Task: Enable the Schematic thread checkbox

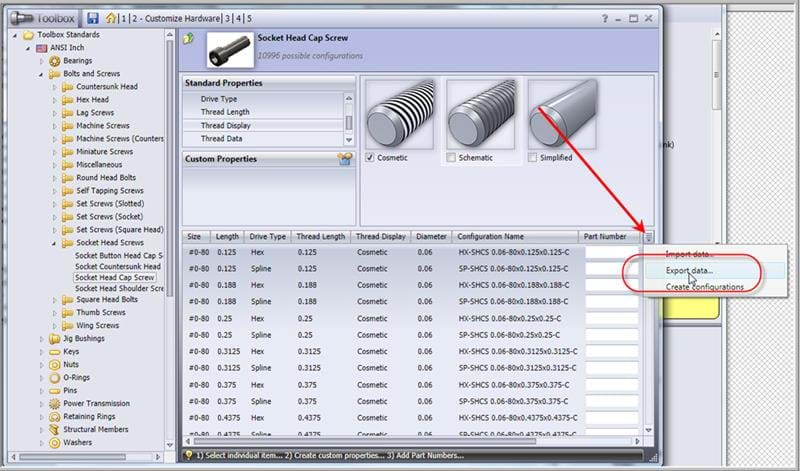Action: click(452, 158)
